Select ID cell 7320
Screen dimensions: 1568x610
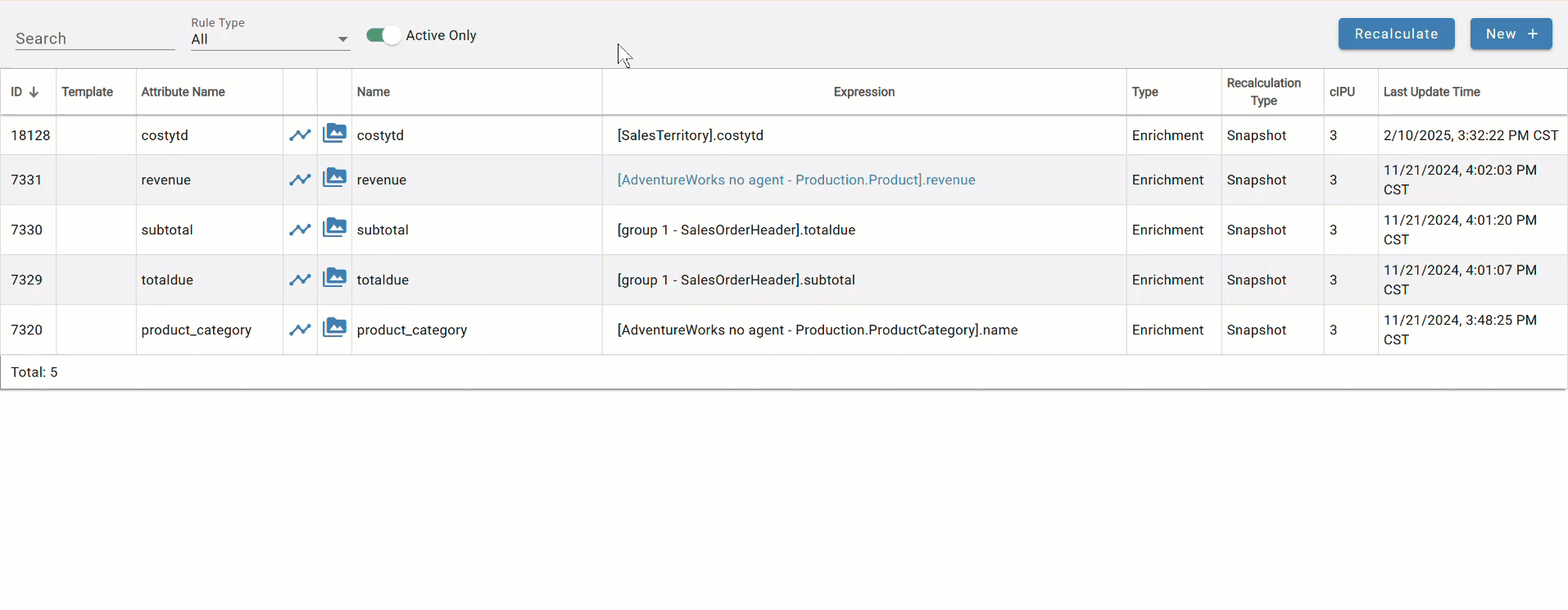(26, 330)
